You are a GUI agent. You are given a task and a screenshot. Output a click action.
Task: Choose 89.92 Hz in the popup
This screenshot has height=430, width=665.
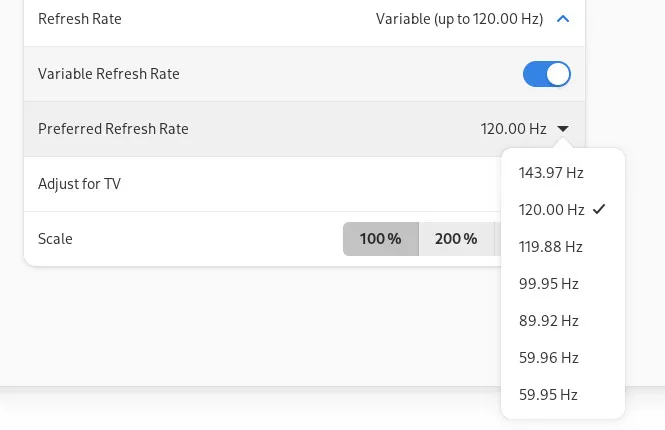tap(549, 321)
